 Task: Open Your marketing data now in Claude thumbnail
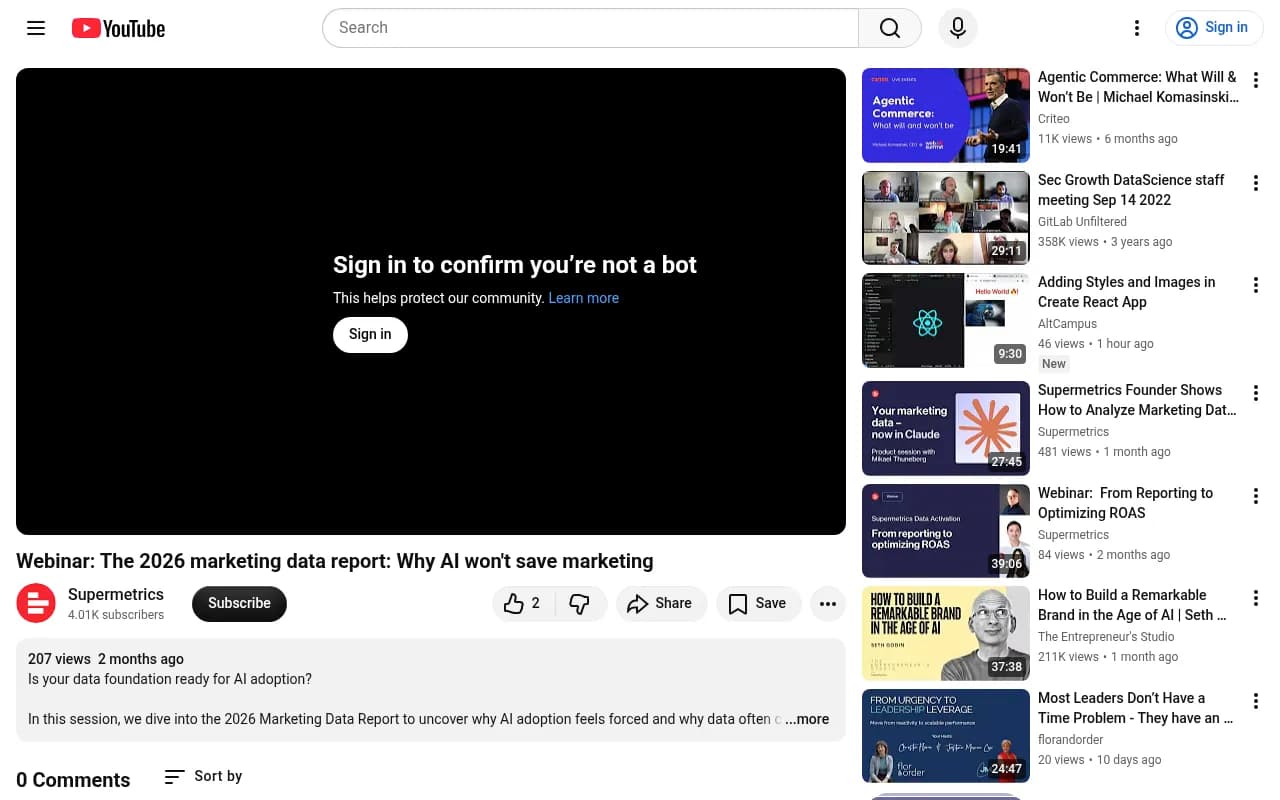coord(946,428)
